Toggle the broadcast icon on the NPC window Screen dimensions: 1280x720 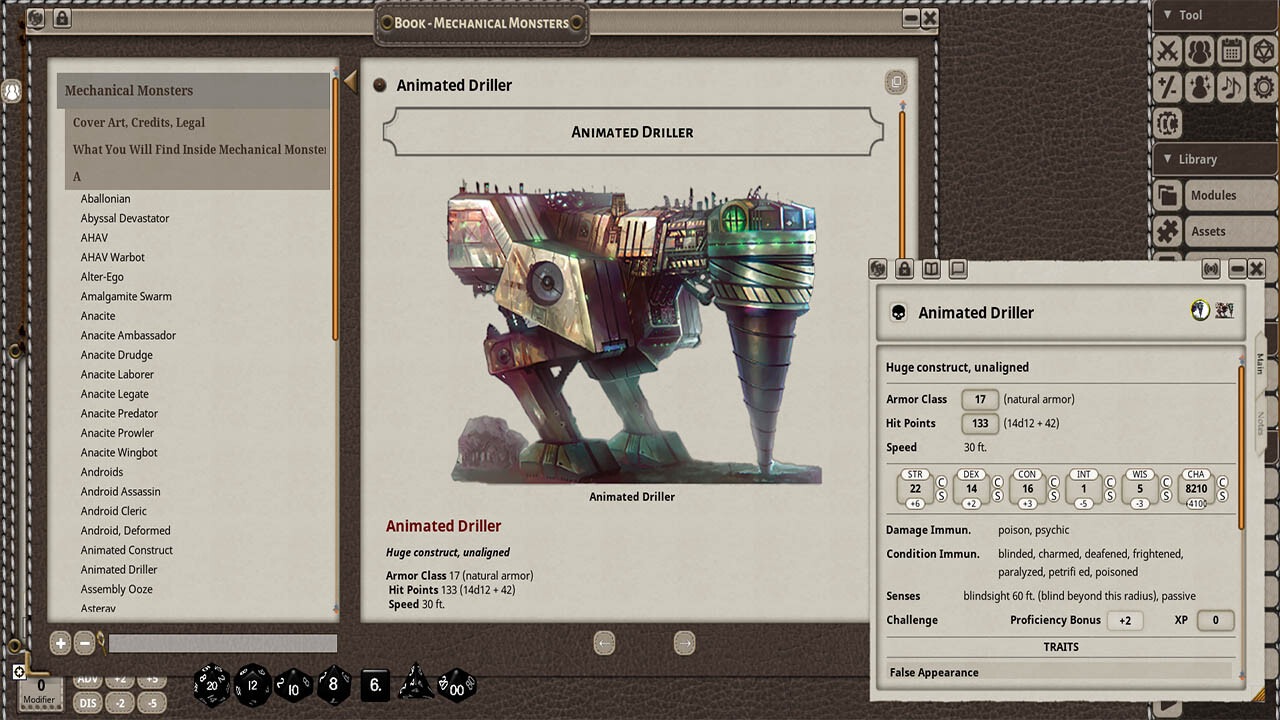[1212, 268]
